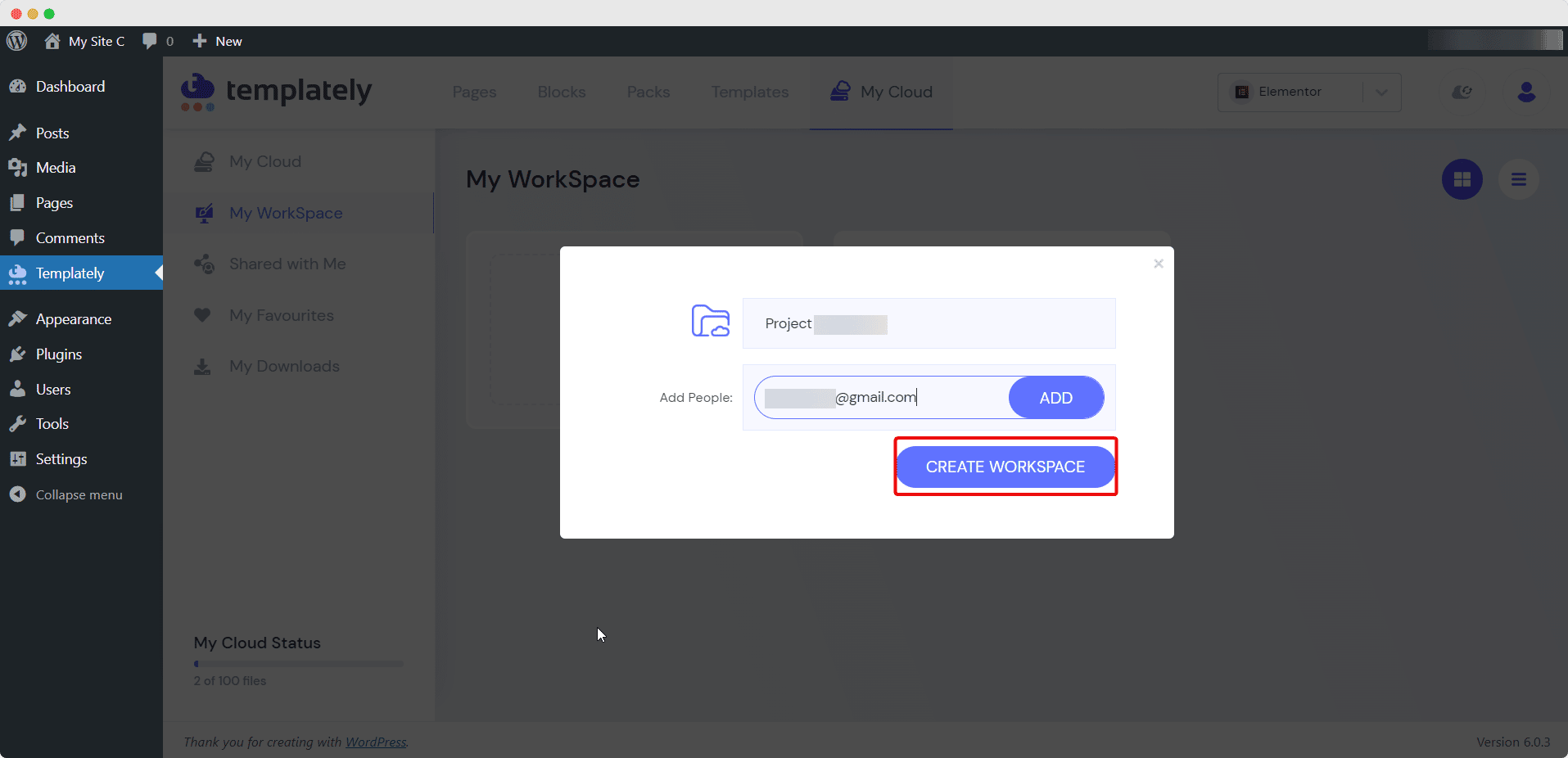Click the "Version 6.0.3" footer text
Image resolution: width=1568 pixels, height=758 pixels.
point(1513,742)
